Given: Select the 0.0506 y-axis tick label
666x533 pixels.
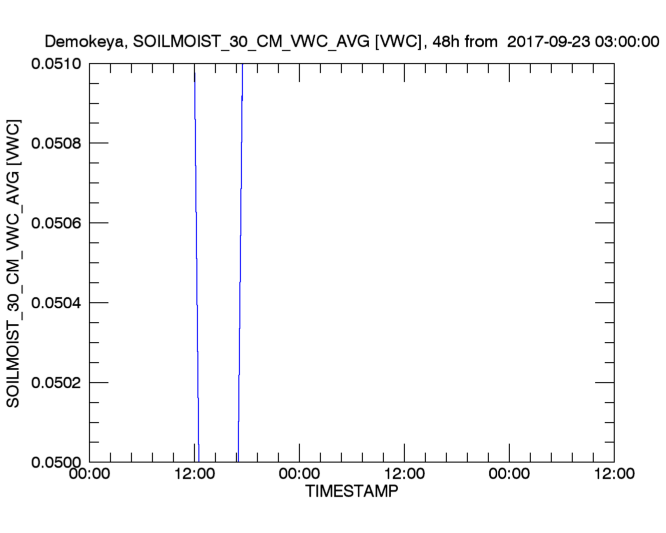Looking at the screenshot, I should point(57,223).
